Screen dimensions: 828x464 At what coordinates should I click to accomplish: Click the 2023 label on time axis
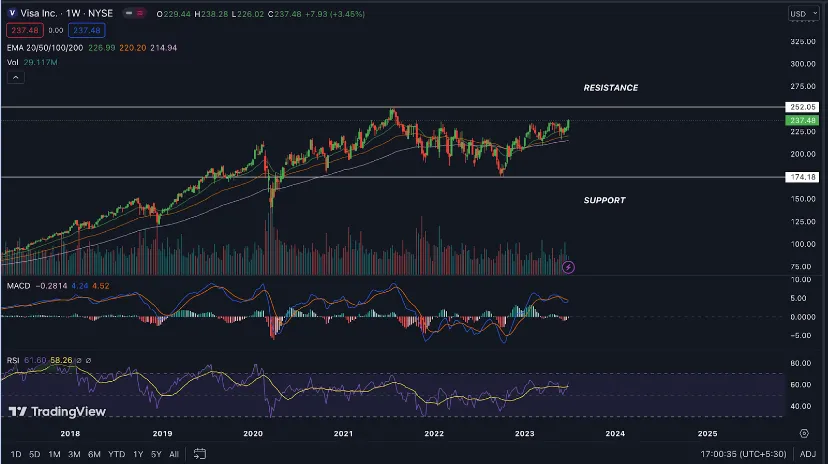coord(524,433)
